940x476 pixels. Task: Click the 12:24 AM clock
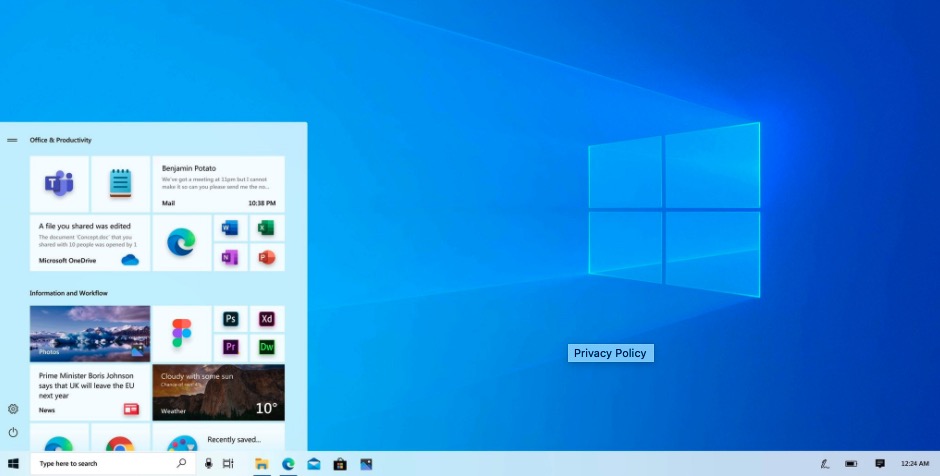click(915, 463)
